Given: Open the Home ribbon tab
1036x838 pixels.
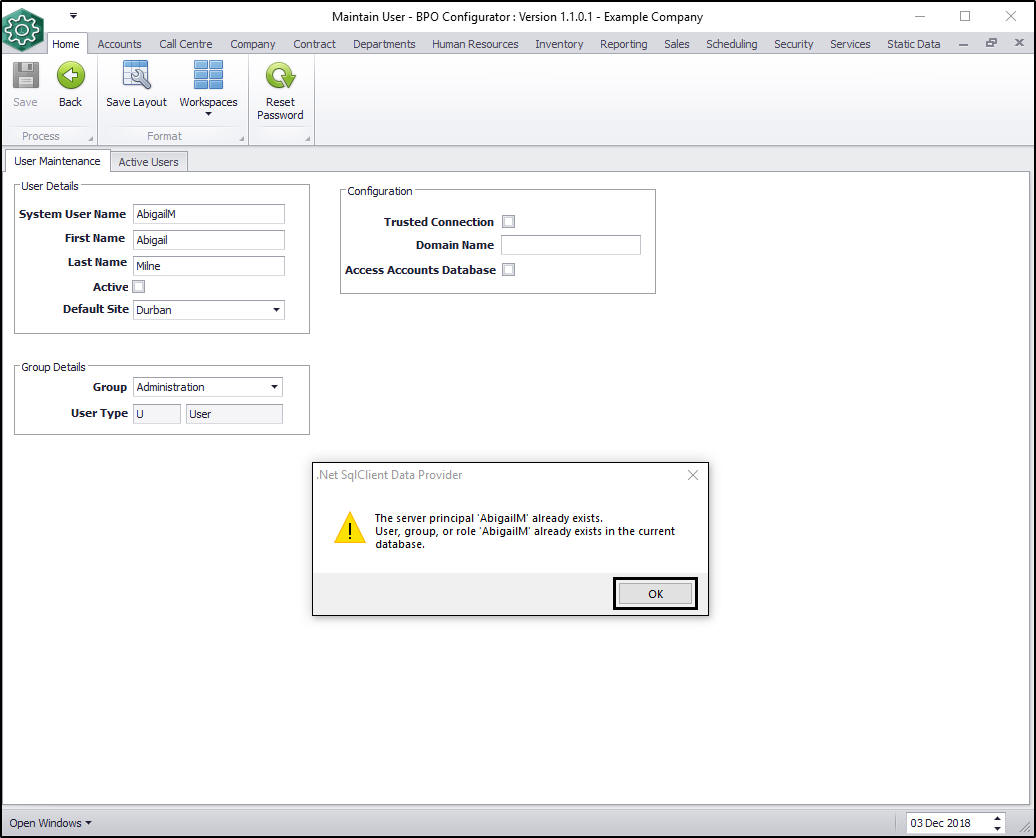Looking at the screenshot, I should pos(66,44).
